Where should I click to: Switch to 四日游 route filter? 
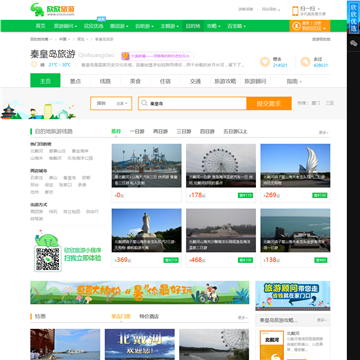(x=207, y=132)
